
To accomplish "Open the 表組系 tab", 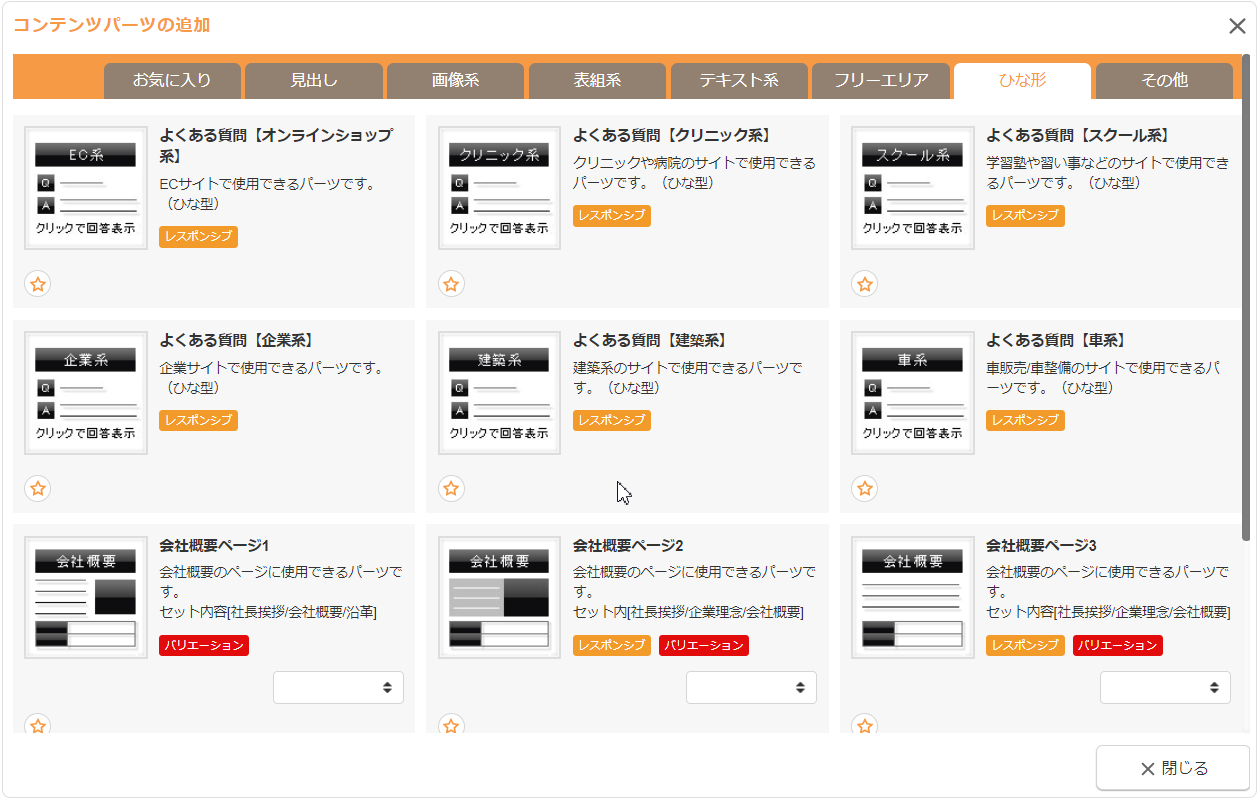I will (597, 81).
